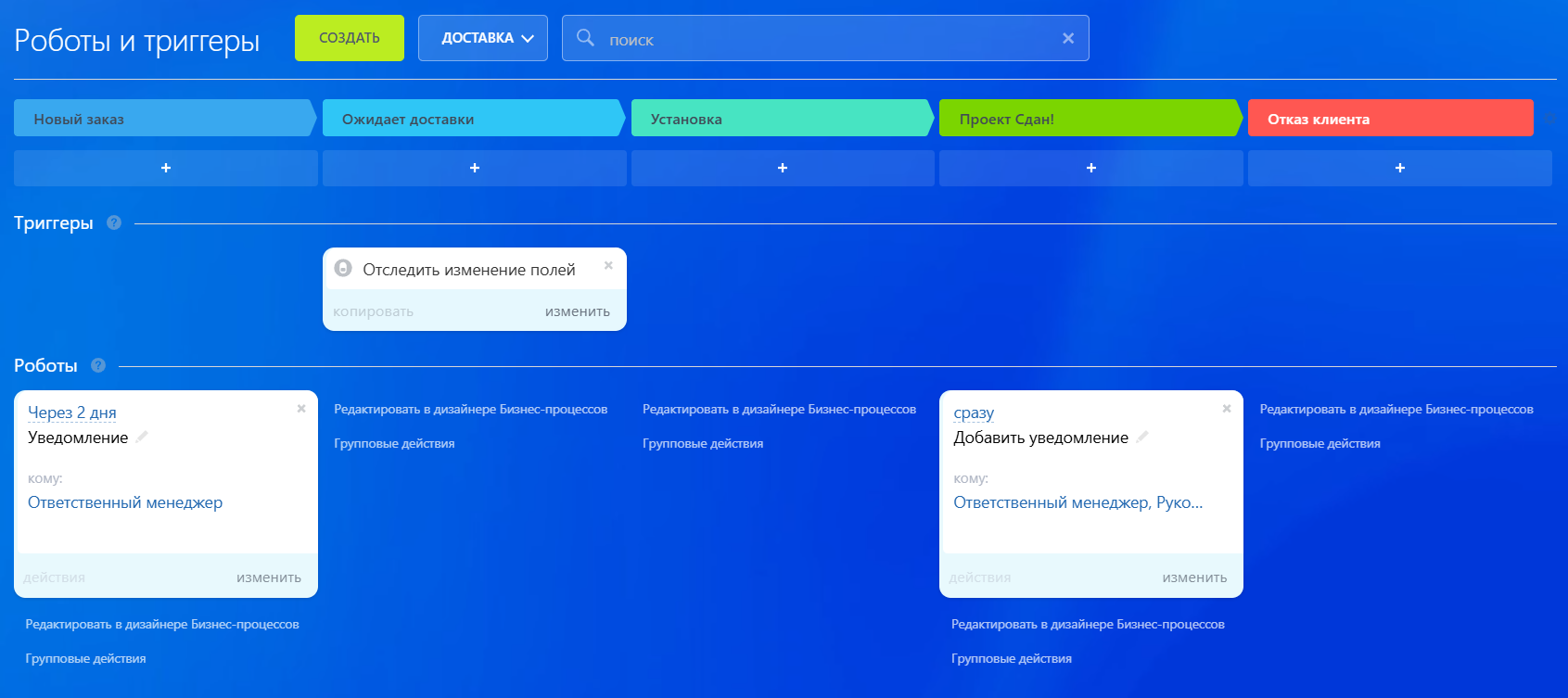Image resolution: width=1568 pixels, height=698 pixels.
Task: Open Групповые действия for Установка column
Action: tap(703, 443)
